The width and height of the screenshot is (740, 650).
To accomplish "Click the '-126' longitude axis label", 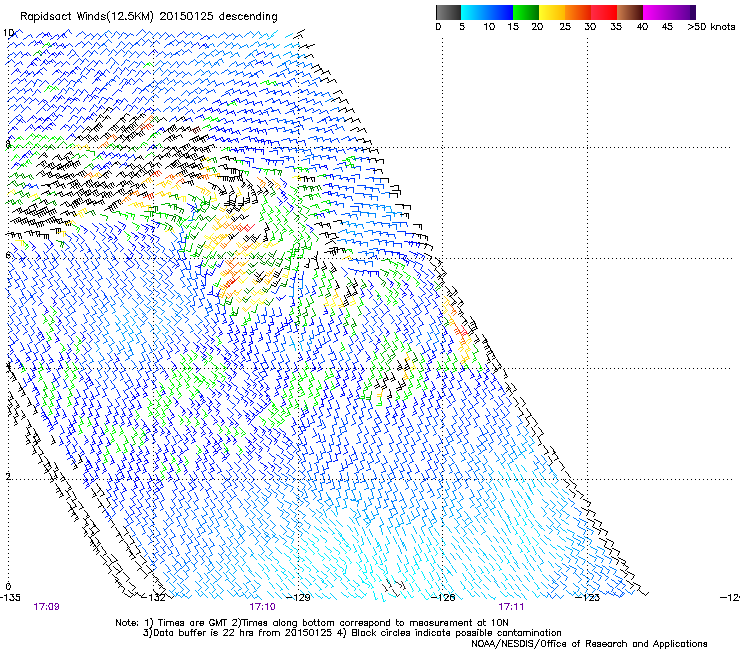I will click(x=443, y=597).
